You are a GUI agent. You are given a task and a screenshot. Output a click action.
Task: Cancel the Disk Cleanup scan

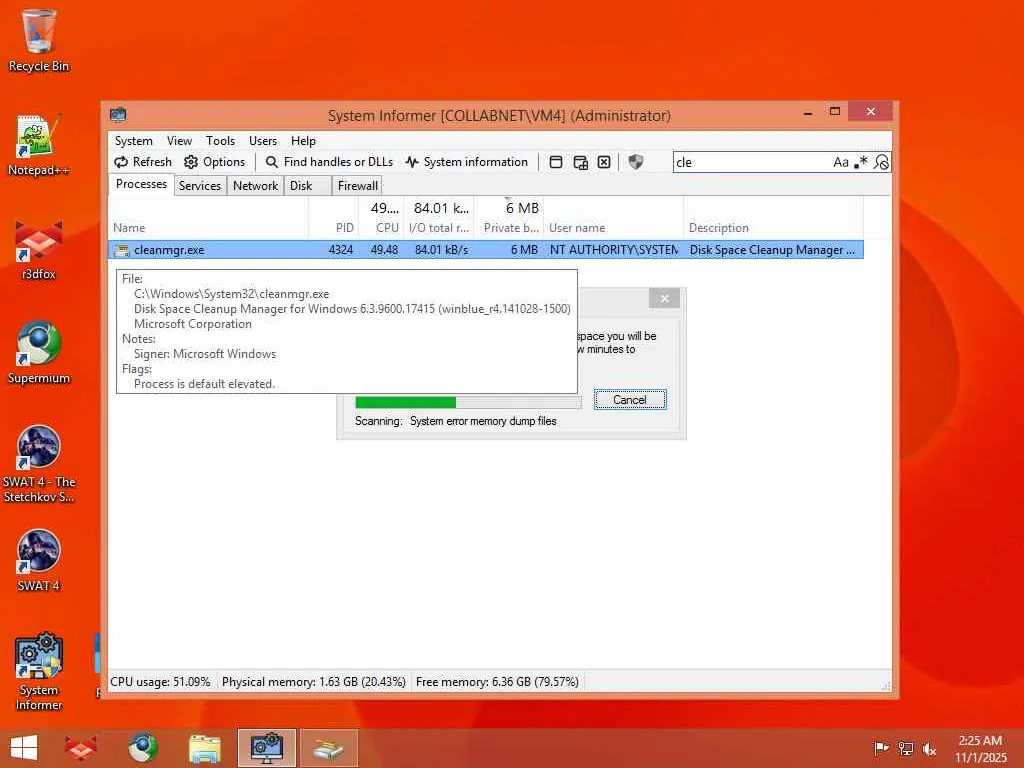[630, 400]
